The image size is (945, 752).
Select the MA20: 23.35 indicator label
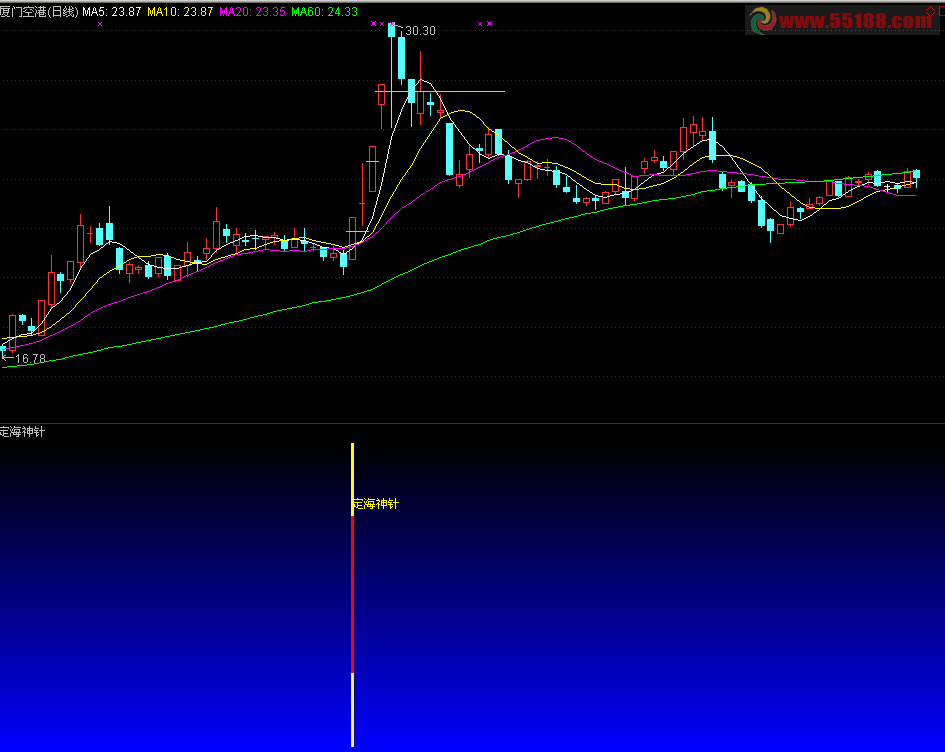coord(253,11)
